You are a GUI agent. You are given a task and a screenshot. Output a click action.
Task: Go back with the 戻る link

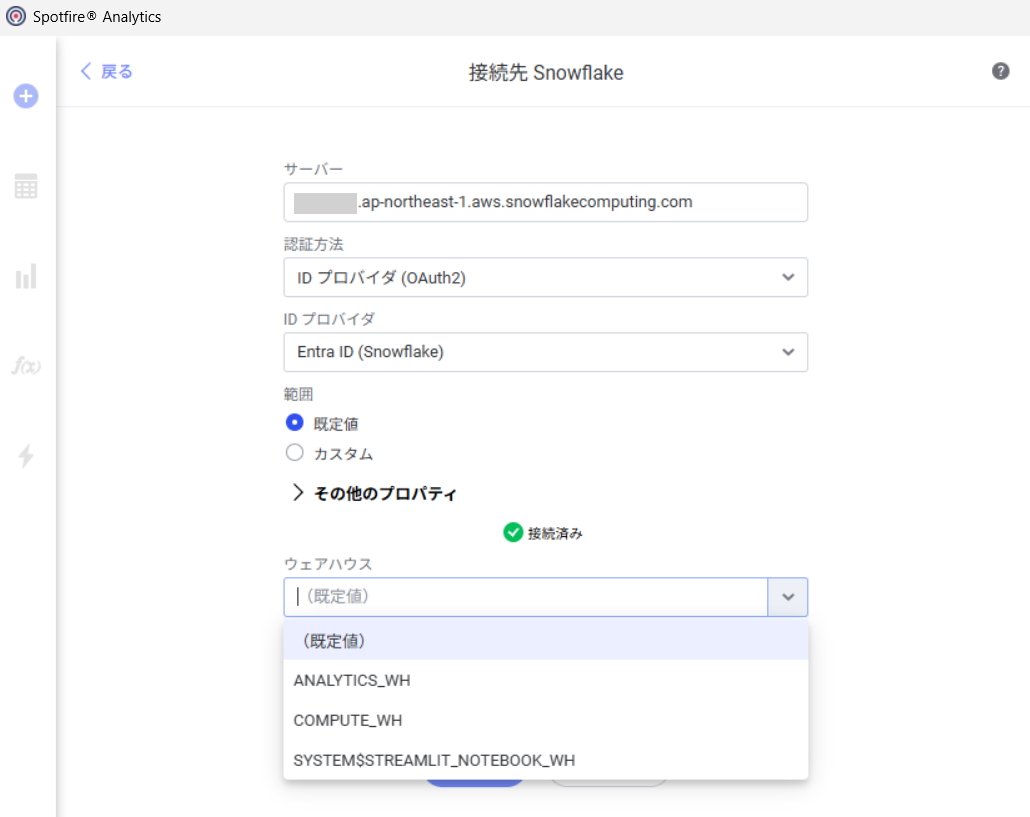tap(107, 71)
